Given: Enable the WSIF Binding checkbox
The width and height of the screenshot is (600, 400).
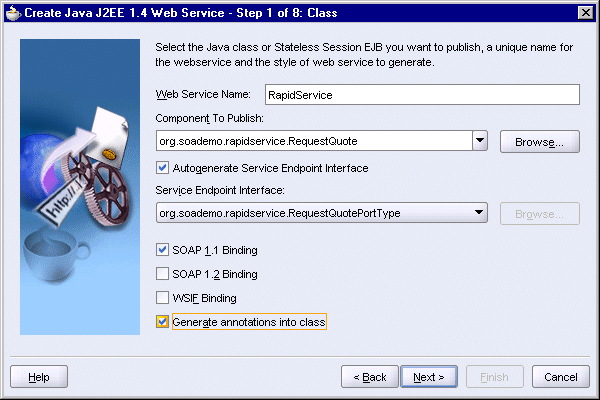Looking at the screenshot, I should pos(162,297).
